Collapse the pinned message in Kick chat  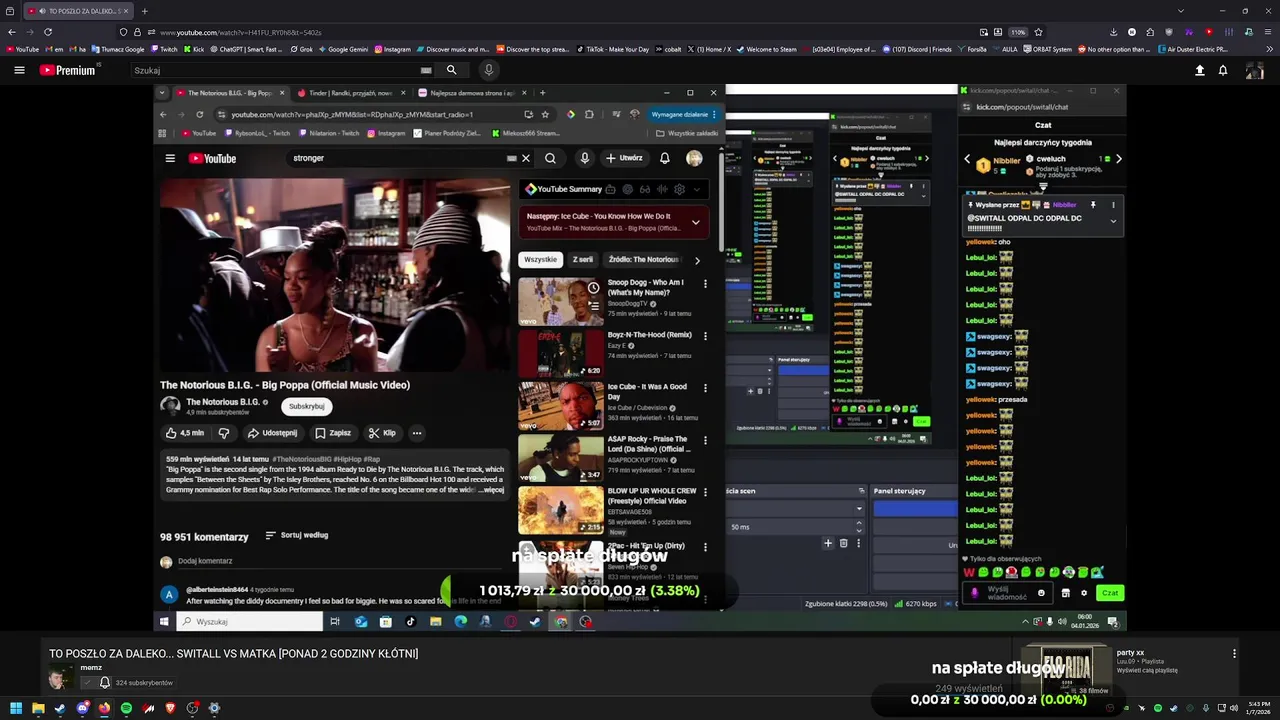point(1113,221)
